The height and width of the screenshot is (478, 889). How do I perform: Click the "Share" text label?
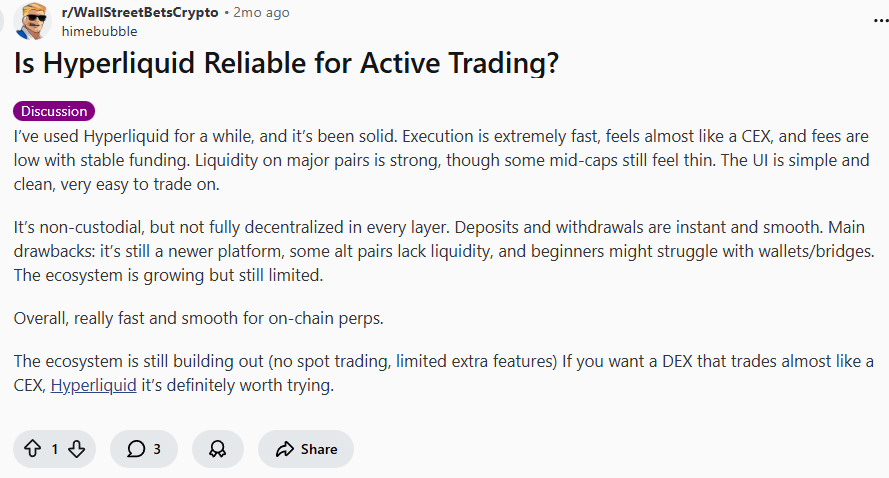click(319, 449)
